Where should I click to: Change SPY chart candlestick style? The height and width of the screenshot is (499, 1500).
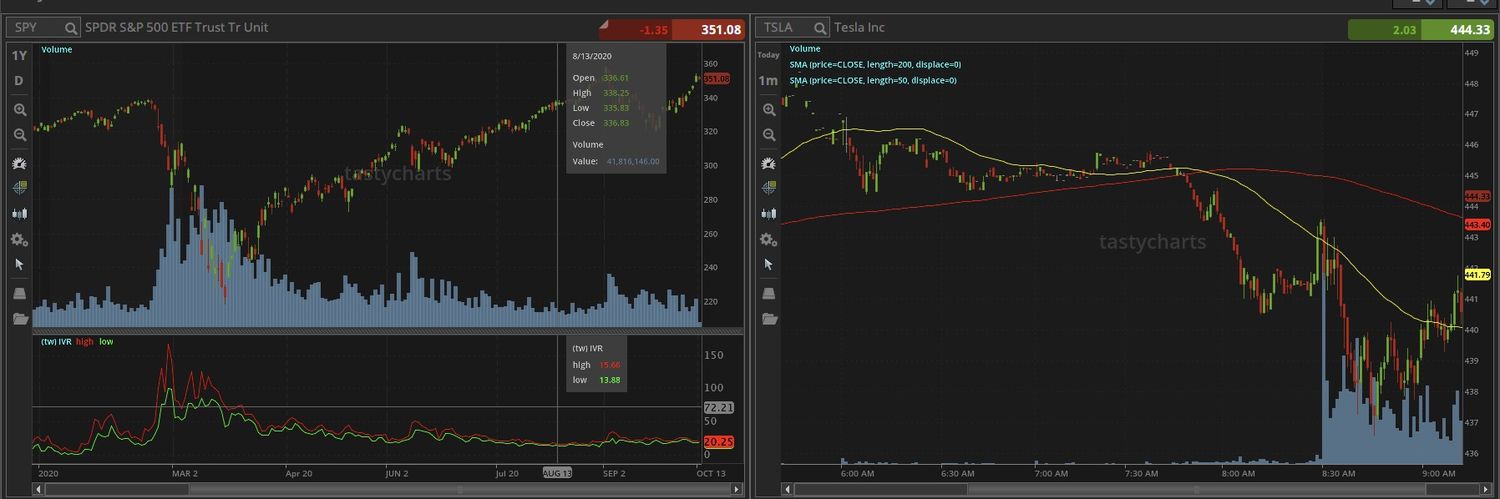click(x=19, y=213)
